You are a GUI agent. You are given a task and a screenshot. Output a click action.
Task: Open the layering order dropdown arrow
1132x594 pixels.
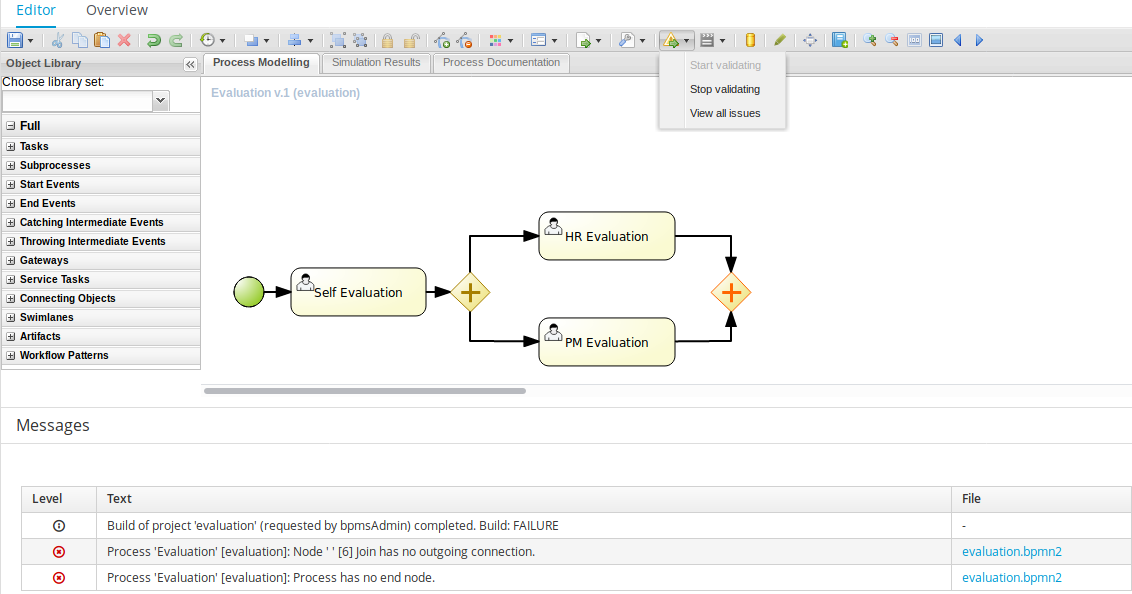point(266,41)
